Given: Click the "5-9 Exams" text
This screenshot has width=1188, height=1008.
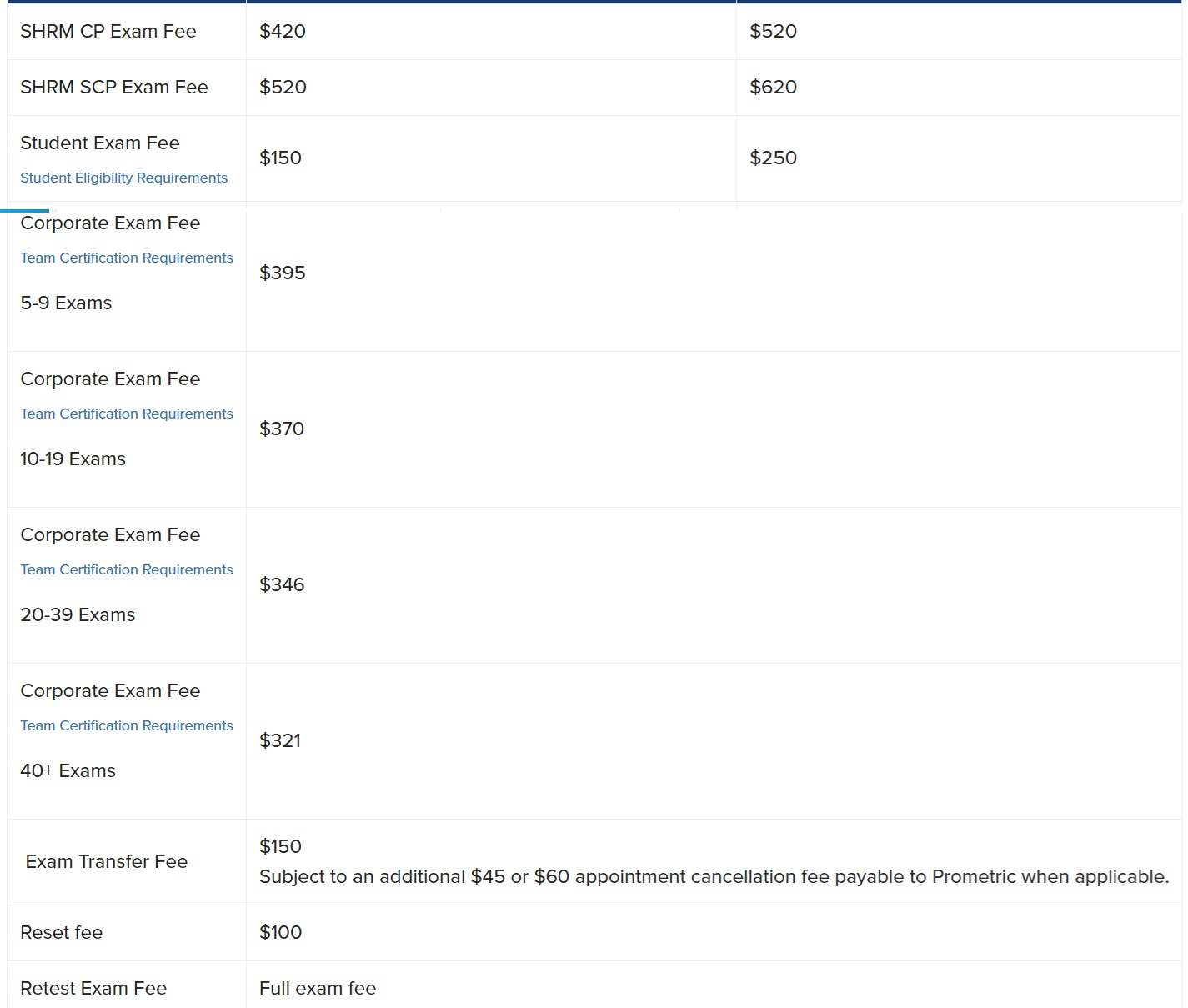Looking at the screenshot, I should pyautogui.click(x=66, y=303).
